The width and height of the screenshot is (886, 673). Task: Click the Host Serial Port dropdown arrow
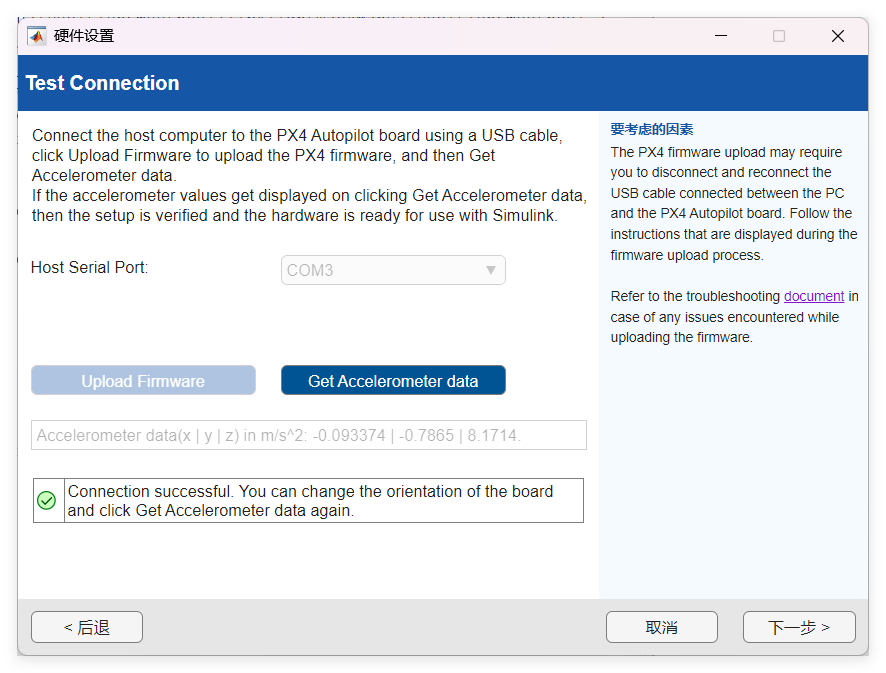(491, 270)
